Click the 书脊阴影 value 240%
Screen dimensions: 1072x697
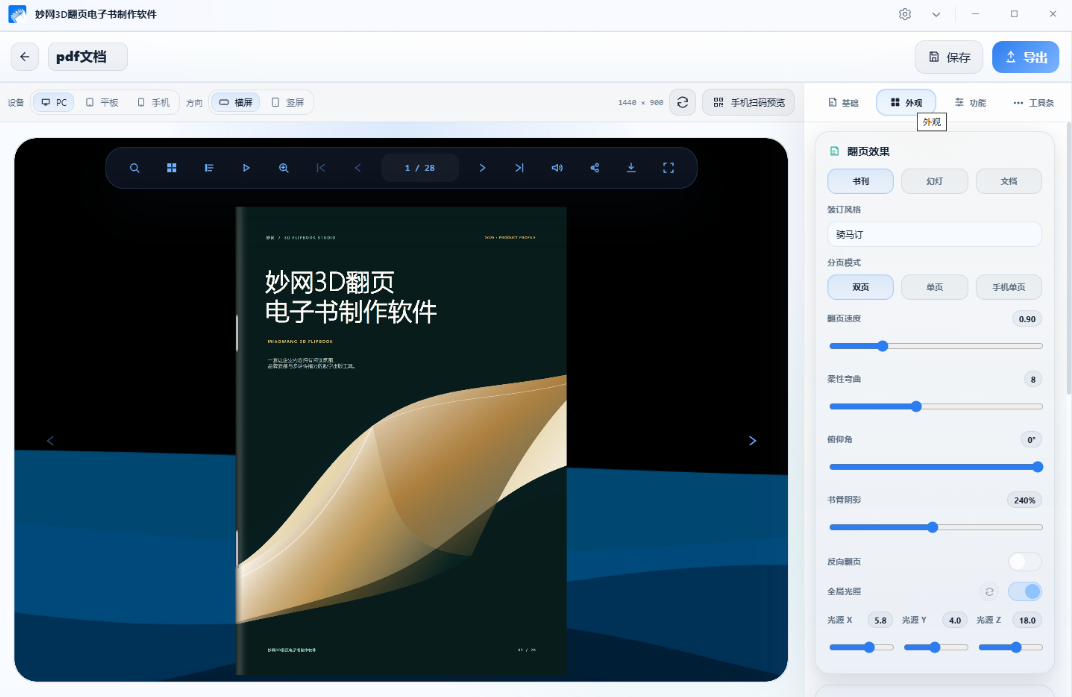1024,500
